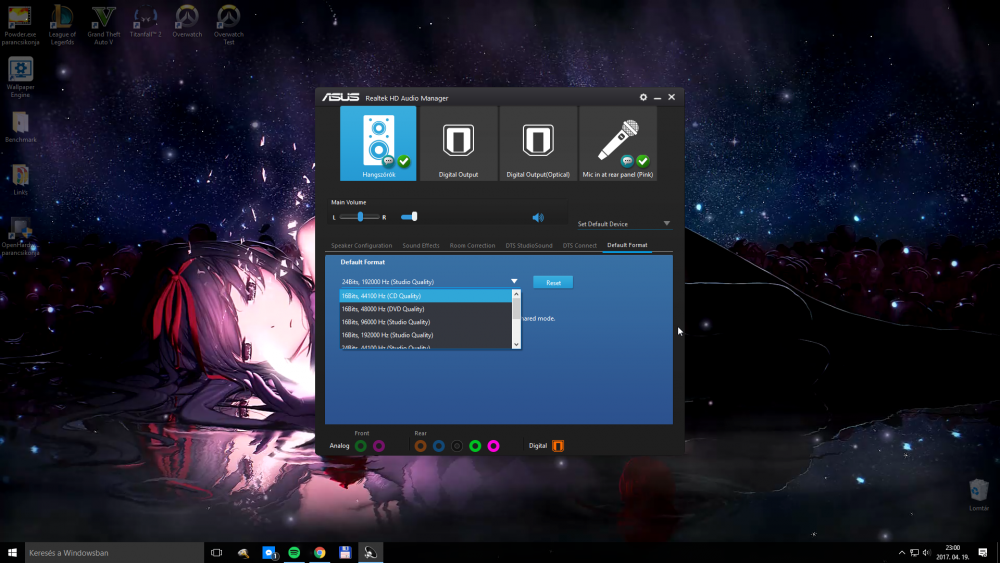The width and height of the screenshot is (1000, 563).
Task: Click the L/R balance slider handle
Action: coord(359,217)
